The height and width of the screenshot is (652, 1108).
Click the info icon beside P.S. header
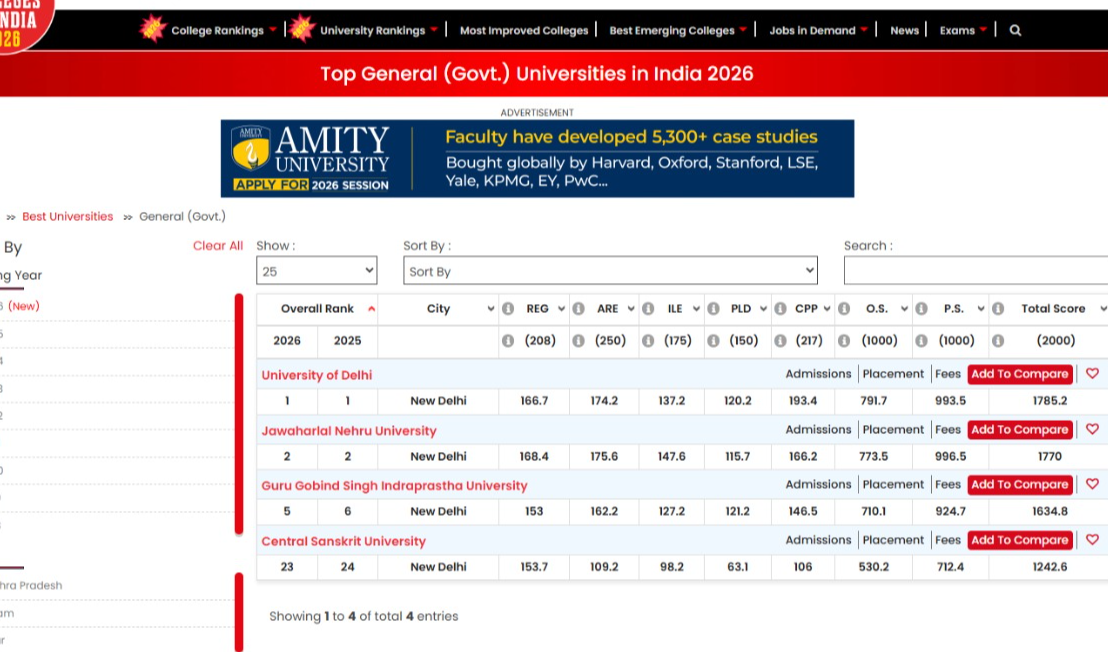921,309
